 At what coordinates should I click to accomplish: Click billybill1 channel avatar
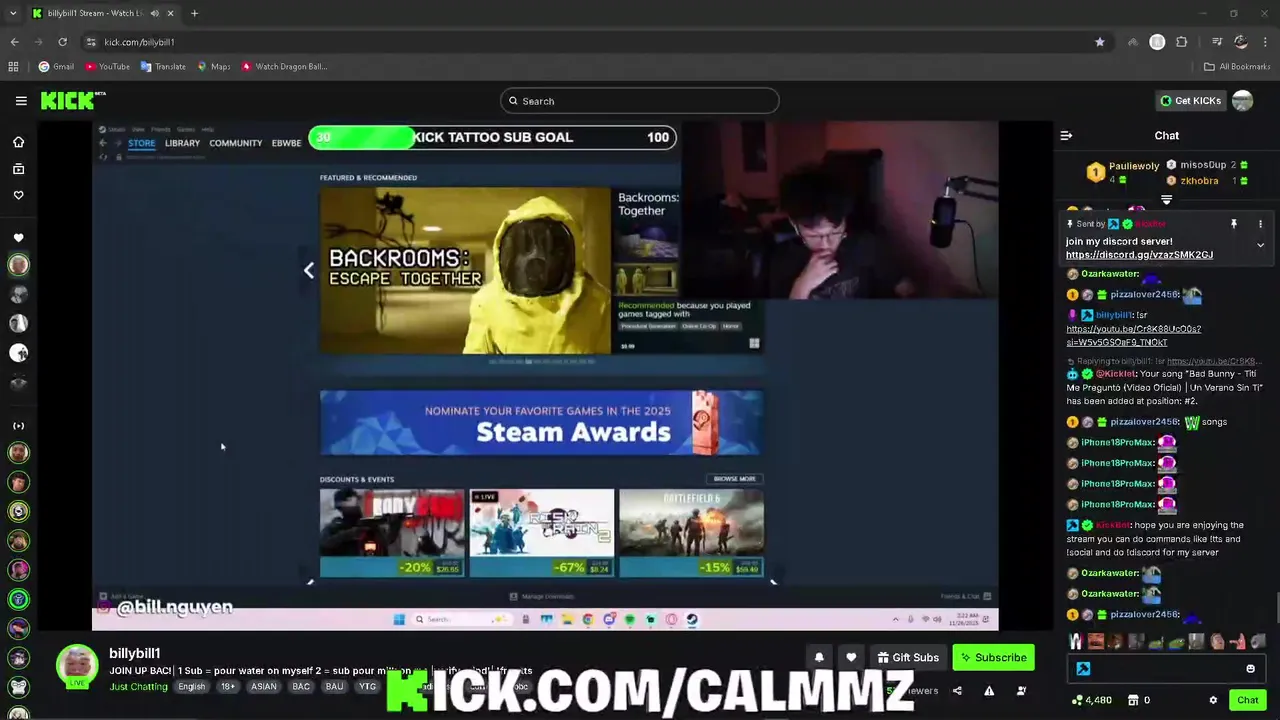click(77, 667)
